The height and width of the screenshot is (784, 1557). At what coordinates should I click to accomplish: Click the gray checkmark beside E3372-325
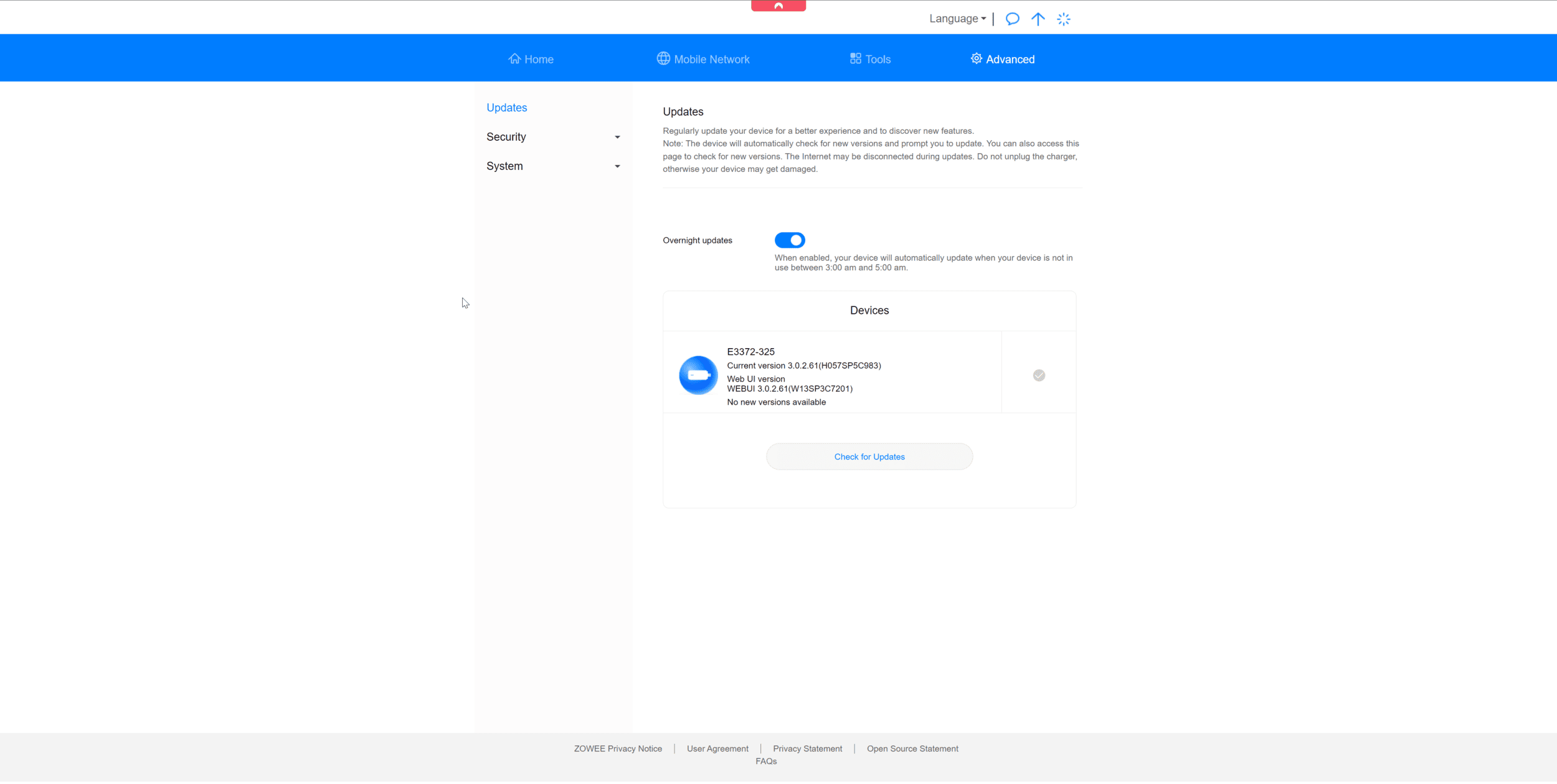pyautogui.click(x=1038, y=375)
